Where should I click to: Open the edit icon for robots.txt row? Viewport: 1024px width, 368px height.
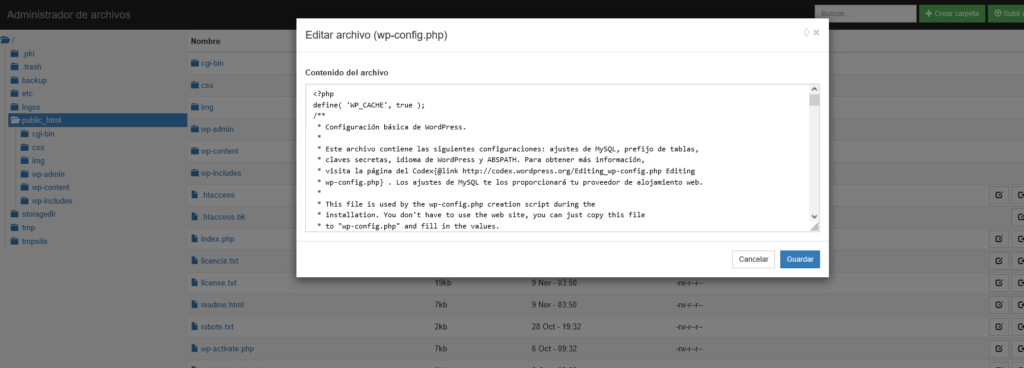pos(998,327)
